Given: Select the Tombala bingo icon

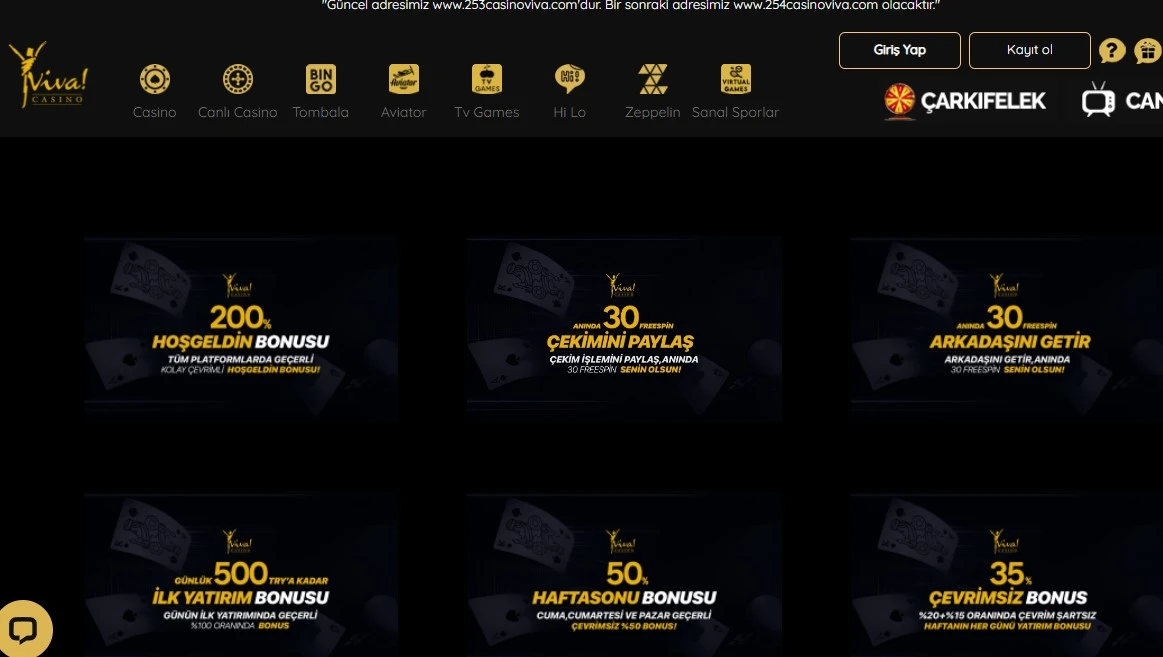Looking at the screenshot, I should [320, 79].
